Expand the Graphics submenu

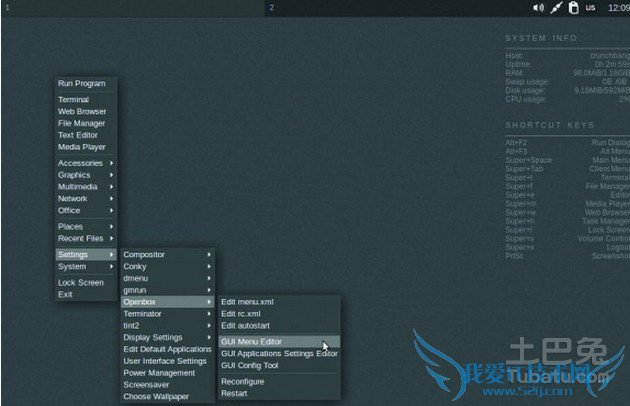click(86, 175)
